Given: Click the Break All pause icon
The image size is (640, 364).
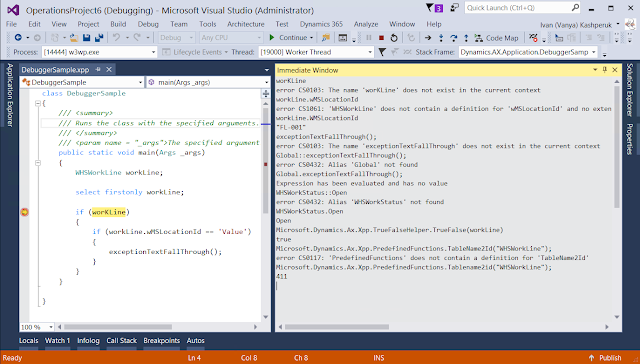Looking at the screenshot, I should [369, 38].
